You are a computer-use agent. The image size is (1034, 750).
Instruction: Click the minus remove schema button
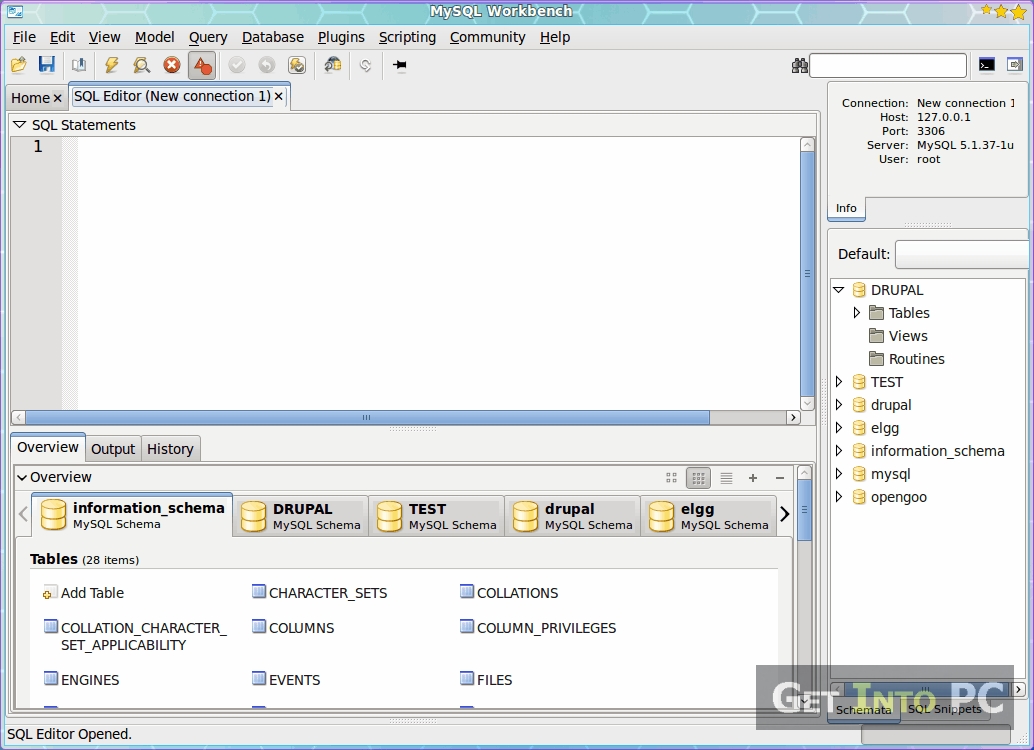tap(780, 478)
